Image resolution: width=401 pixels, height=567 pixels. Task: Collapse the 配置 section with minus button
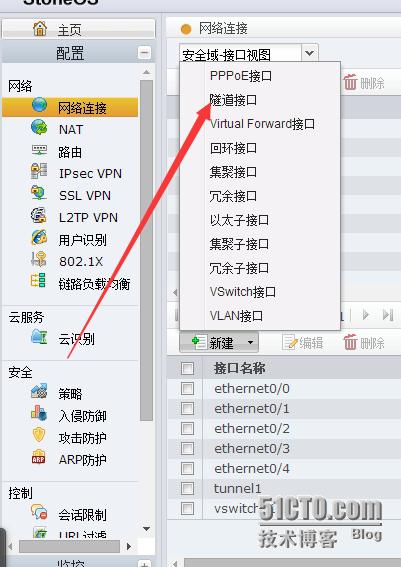pyautogui.click(x=144, y=53)
